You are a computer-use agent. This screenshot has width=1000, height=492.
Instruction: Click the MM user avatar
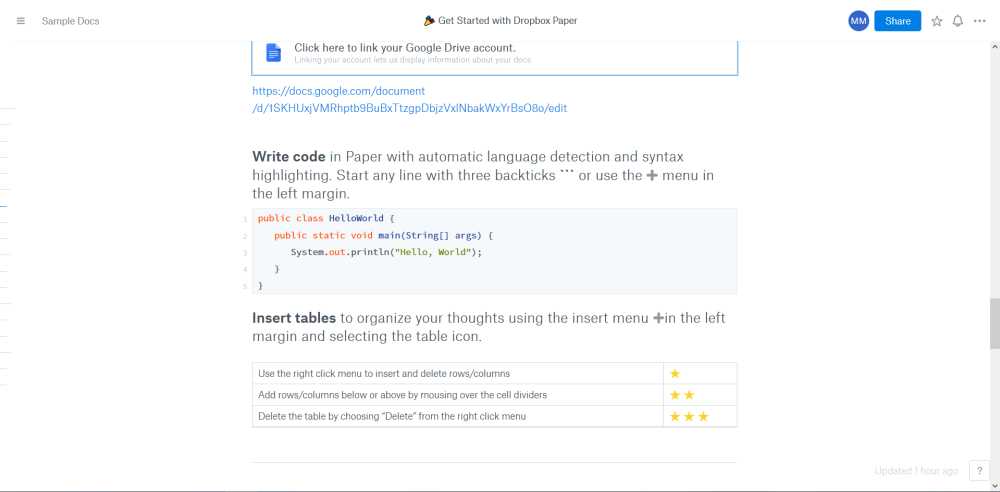[x=858, y=21]
